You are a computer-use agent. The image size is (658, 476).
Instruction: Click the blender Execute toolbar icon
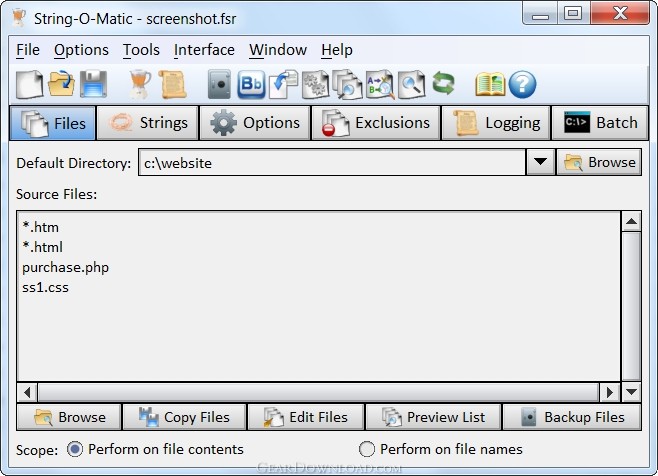[x=140, y=84]
